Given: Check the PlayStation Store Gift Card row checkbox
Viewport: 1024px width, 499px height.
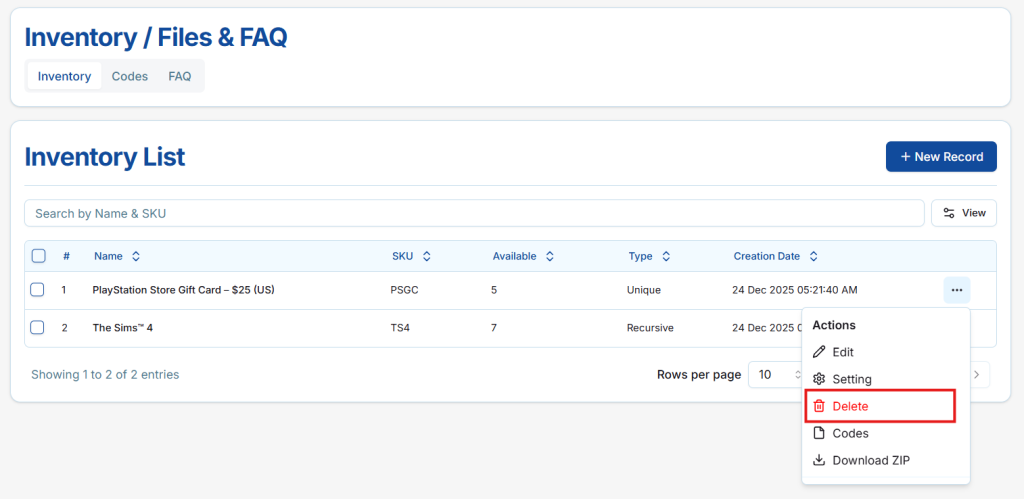Looking at the screenshot, I should point(37,290).
